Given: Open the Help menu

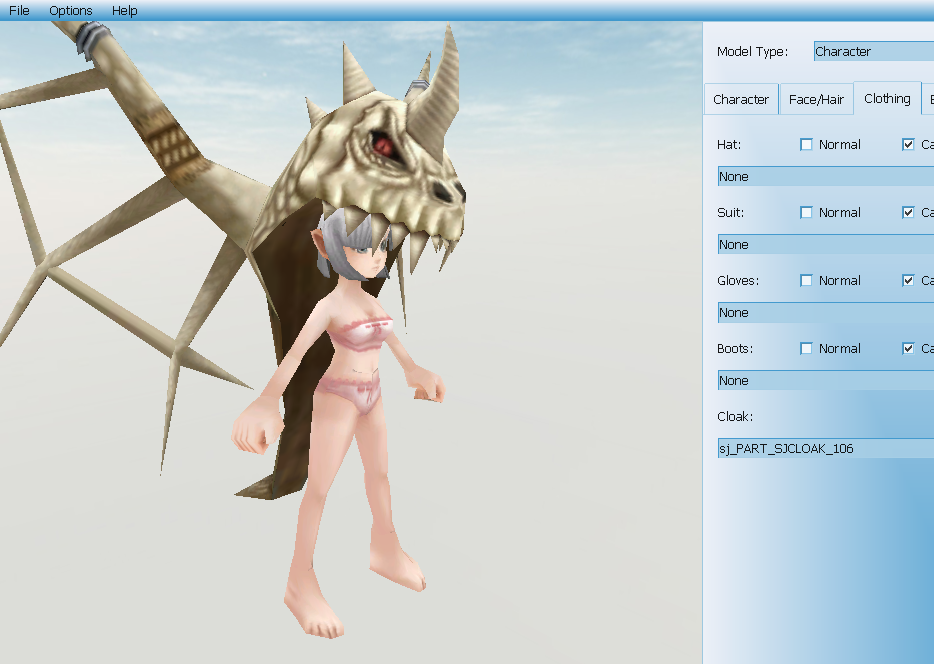Looking at the screenshot, I should (125, 11).
